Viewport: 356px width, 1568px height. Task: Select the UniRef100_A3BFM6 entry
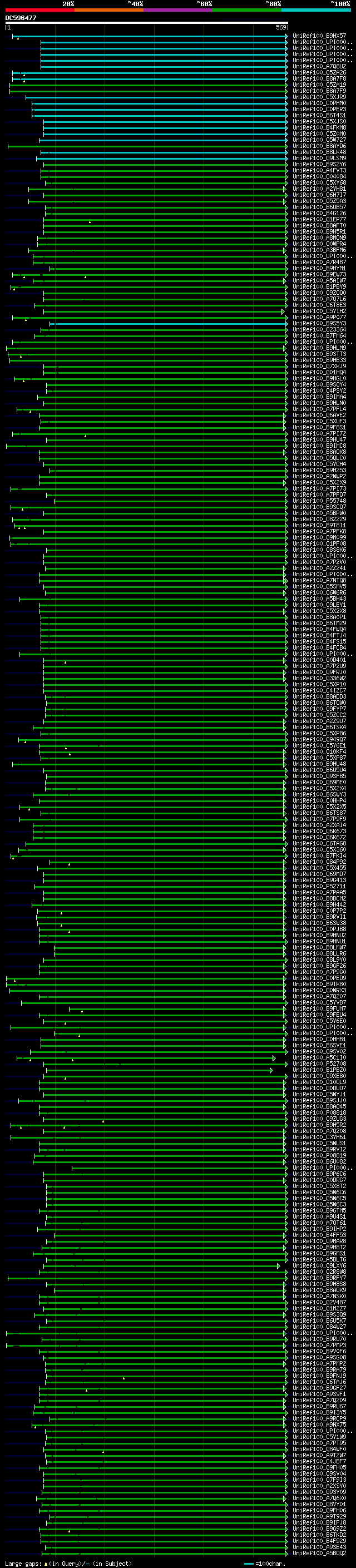(319, 250)
